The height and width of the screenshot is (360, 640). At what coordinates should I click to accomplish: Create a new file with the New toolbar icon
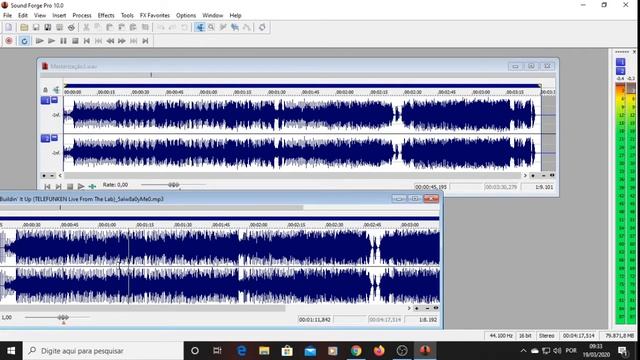[x=9, y=27]
